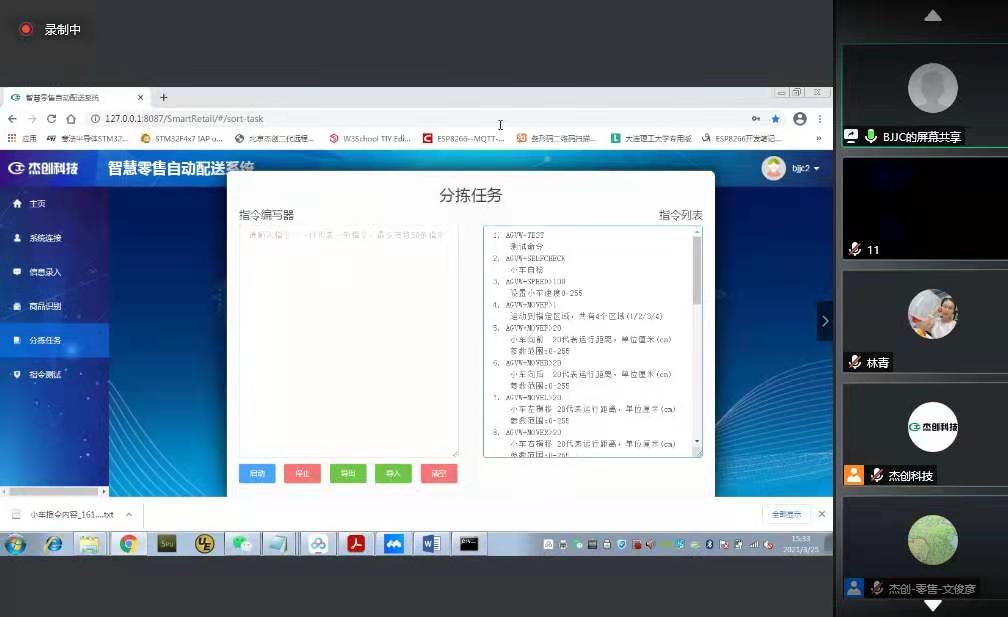1008x617 pixels.
Task: Launch Adobe Acrobat from the taskbar
Action: click(x=355, y=544)
